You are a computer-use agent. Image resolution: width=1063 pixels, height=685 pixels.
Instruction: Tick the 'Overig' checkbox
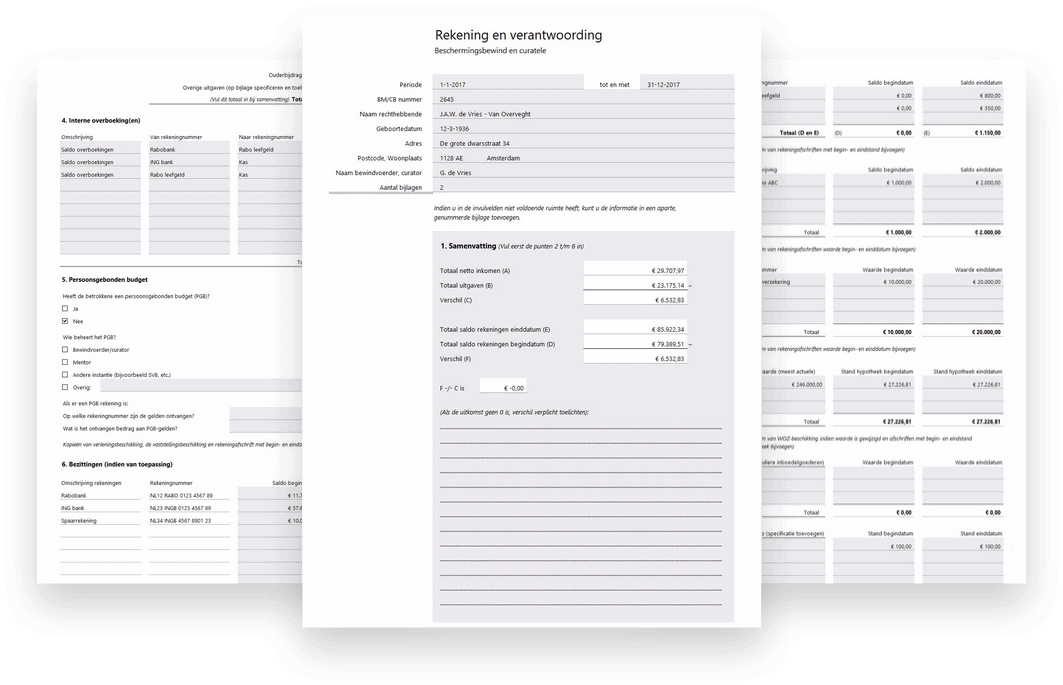point(65,387)
